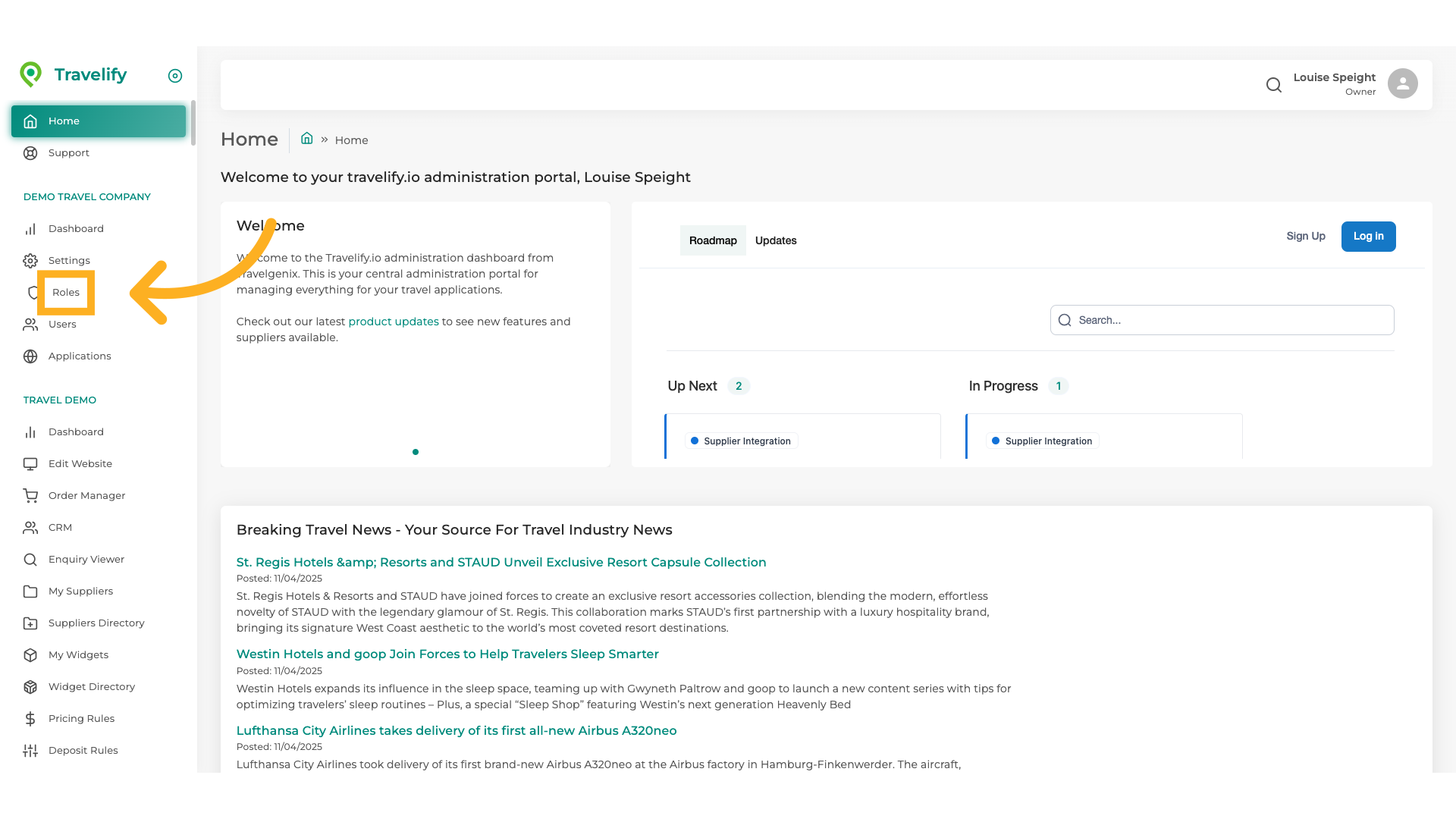Open Suppliers Directory in sidebar

click(x=96, y=623)
